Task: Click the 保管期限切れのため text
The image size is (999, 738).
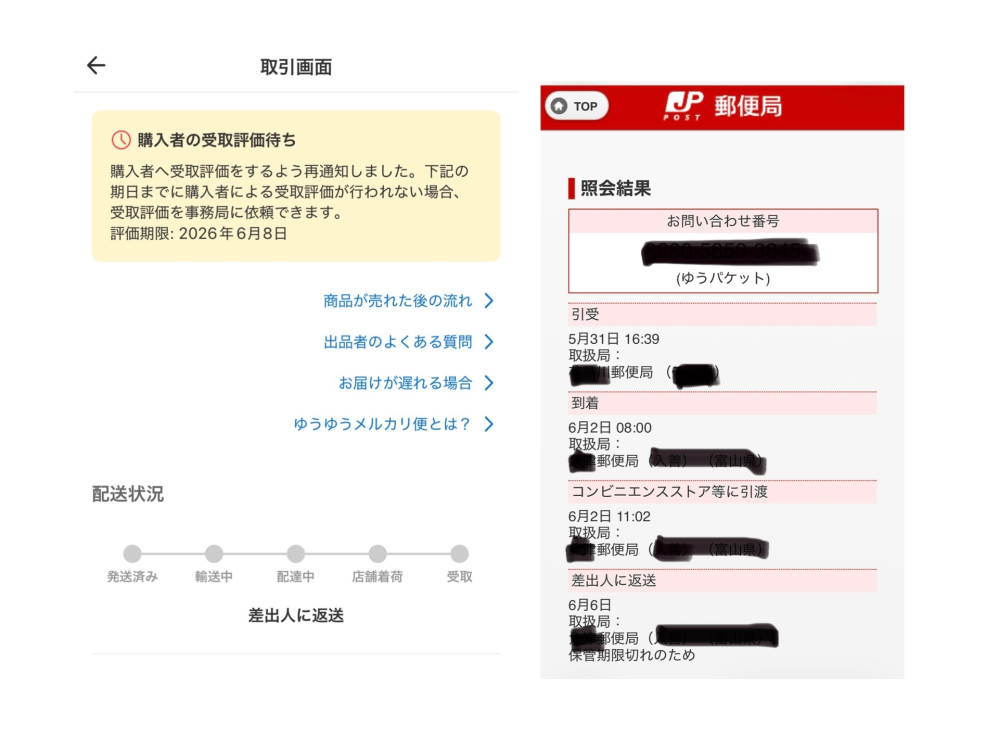Action: coord(631,655)
